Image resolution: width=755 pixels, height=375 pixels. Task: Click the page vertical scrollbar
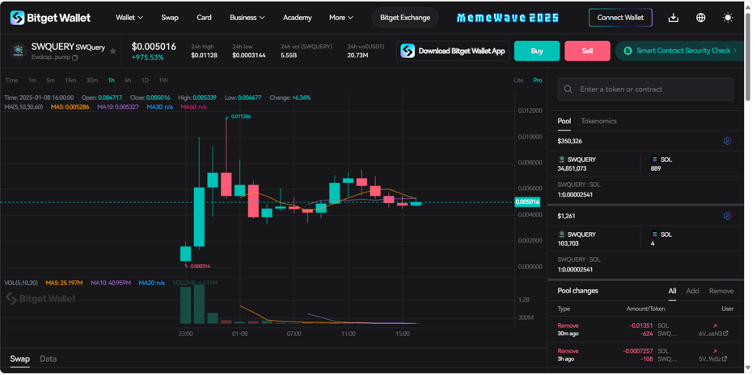pyautogui.click(x=748, y=56)
